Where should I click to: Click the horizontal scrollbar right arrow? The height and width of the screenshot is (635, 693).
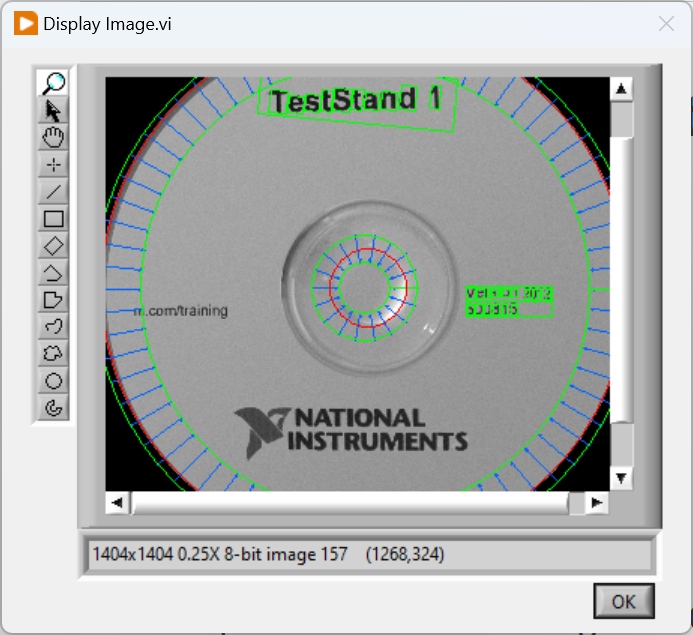pyautogui.click(x=597, y=502)
